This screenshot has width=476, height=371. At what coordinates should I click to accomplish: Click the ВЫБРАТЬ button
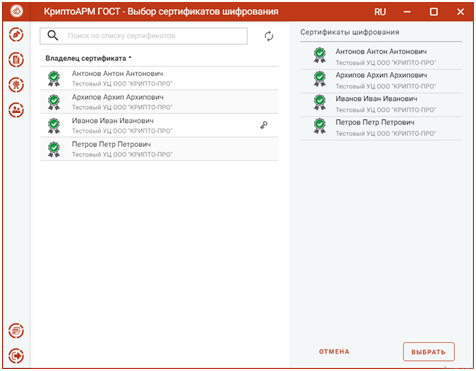click(x=428, y=352)
